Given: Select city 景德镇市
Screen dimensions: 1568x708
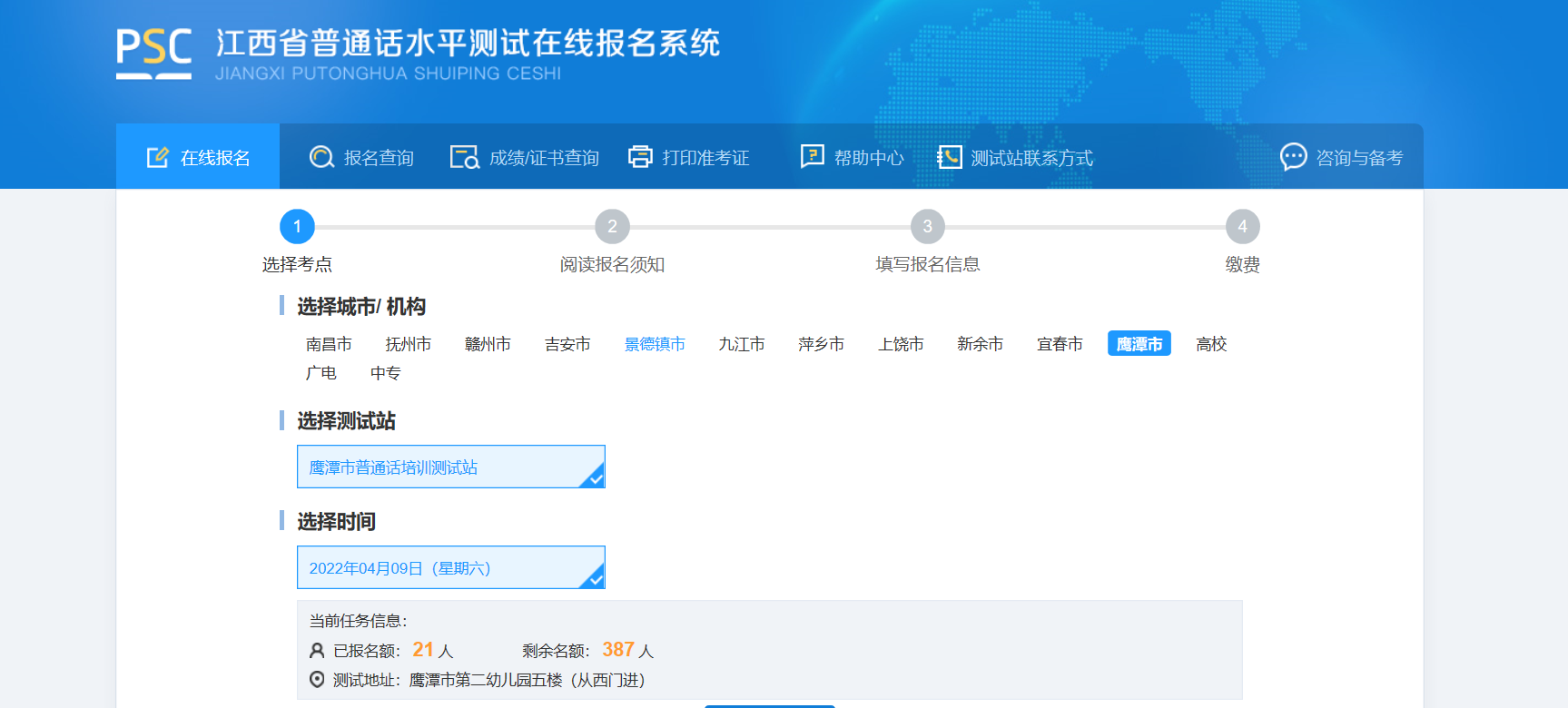Looking at the screenshot, I should point(655,344).
